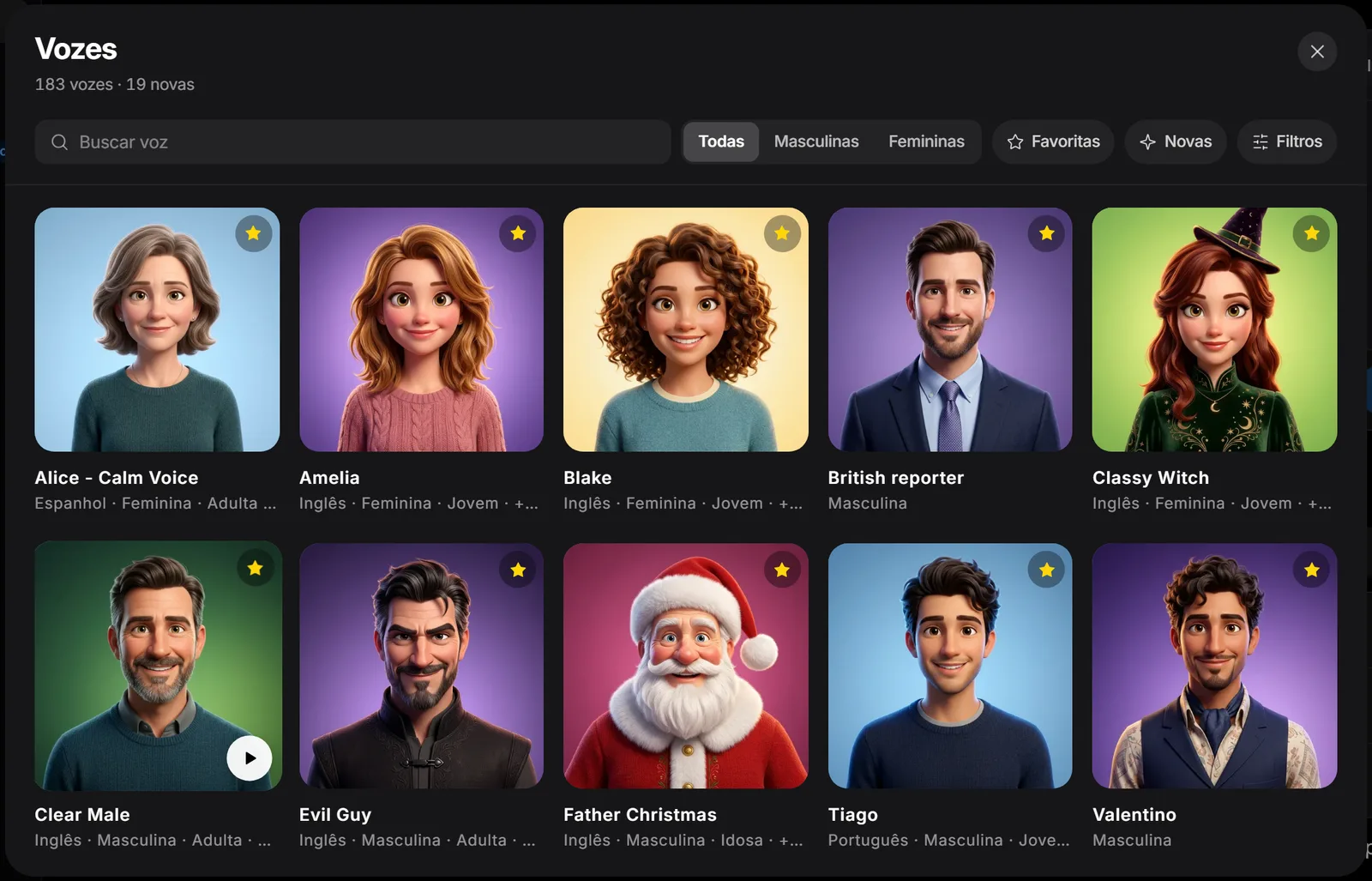Click the Evil Guy name
Screen dimensions: 1372x881
coord(335,815)
